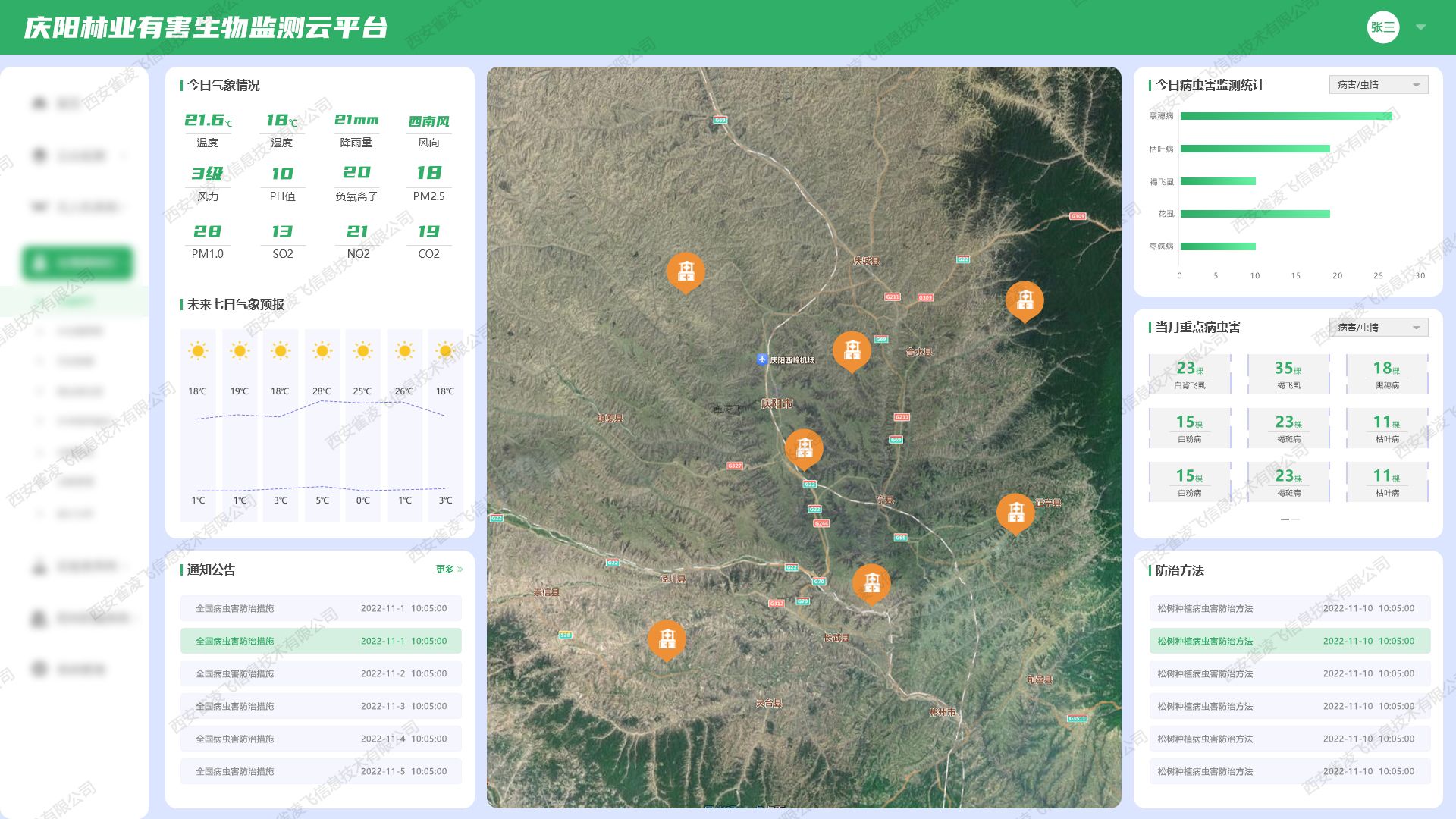Switch page using dots under pest cards

(1295, 519)
